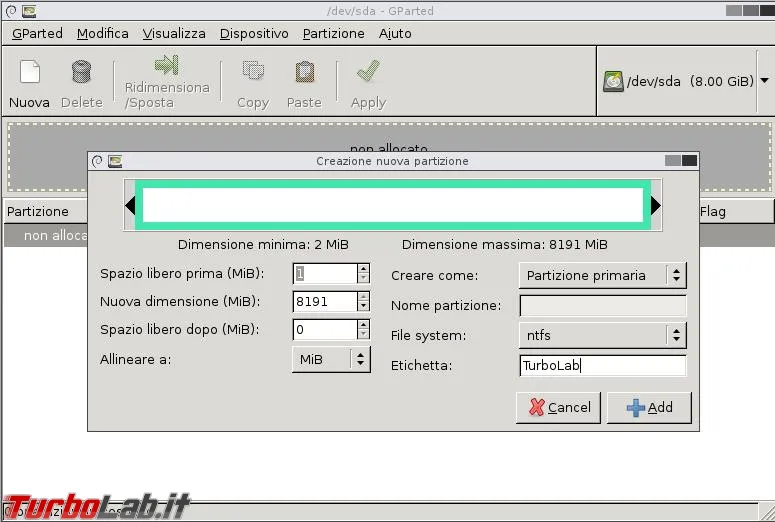Screen dimensions: 775x522
Task: Click the Apply checkmark icon
Action: (368, 71)
